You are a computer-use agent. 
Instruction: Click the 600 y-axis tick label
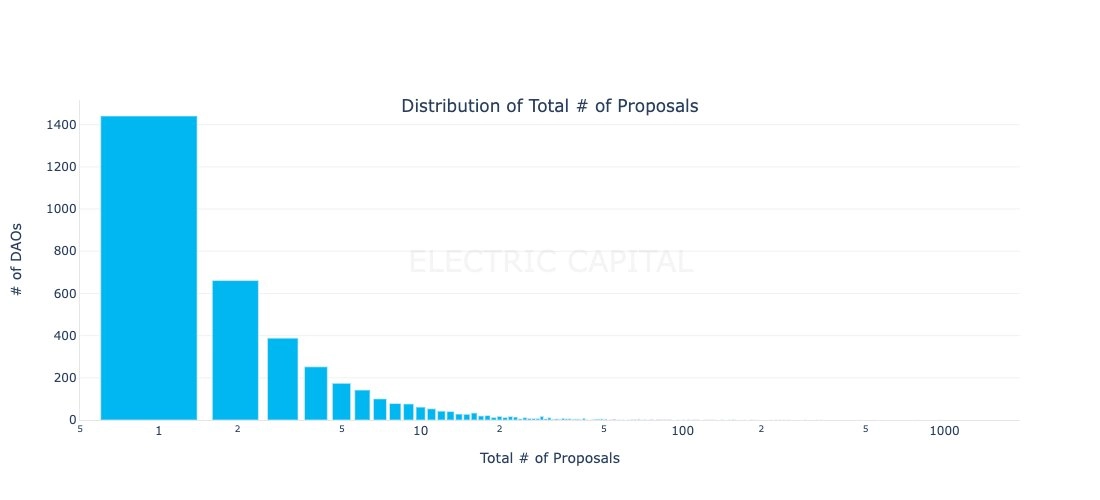tap(63, 294)
